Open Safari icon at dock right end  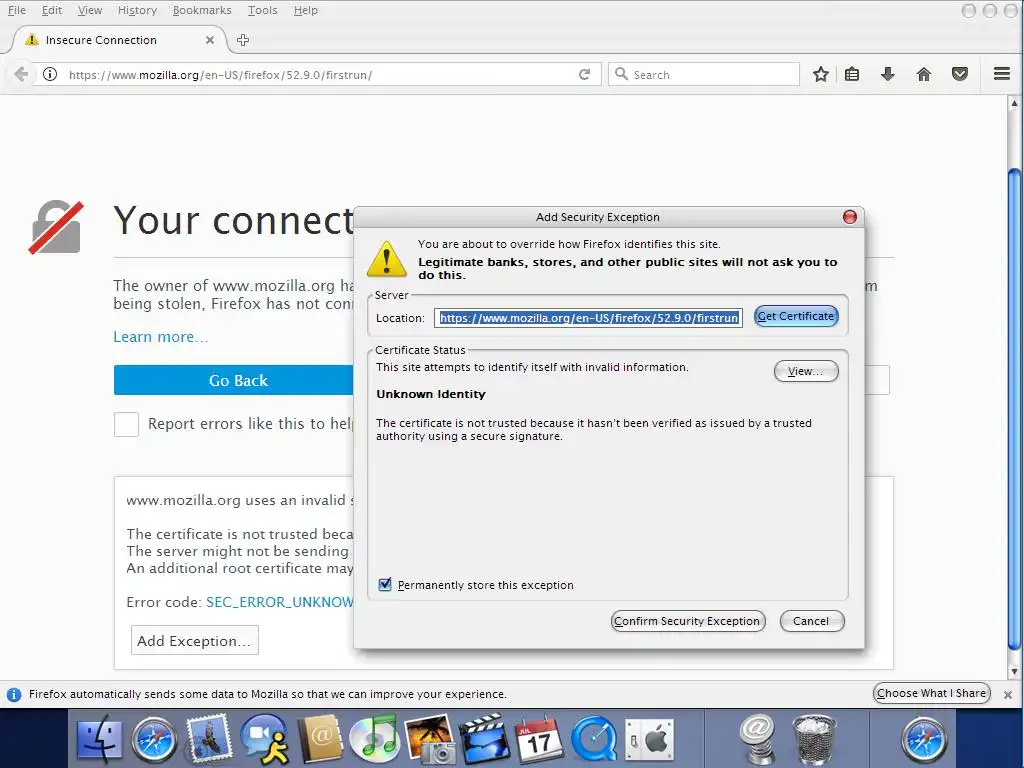pyautogui.click(x=923, y=741)
